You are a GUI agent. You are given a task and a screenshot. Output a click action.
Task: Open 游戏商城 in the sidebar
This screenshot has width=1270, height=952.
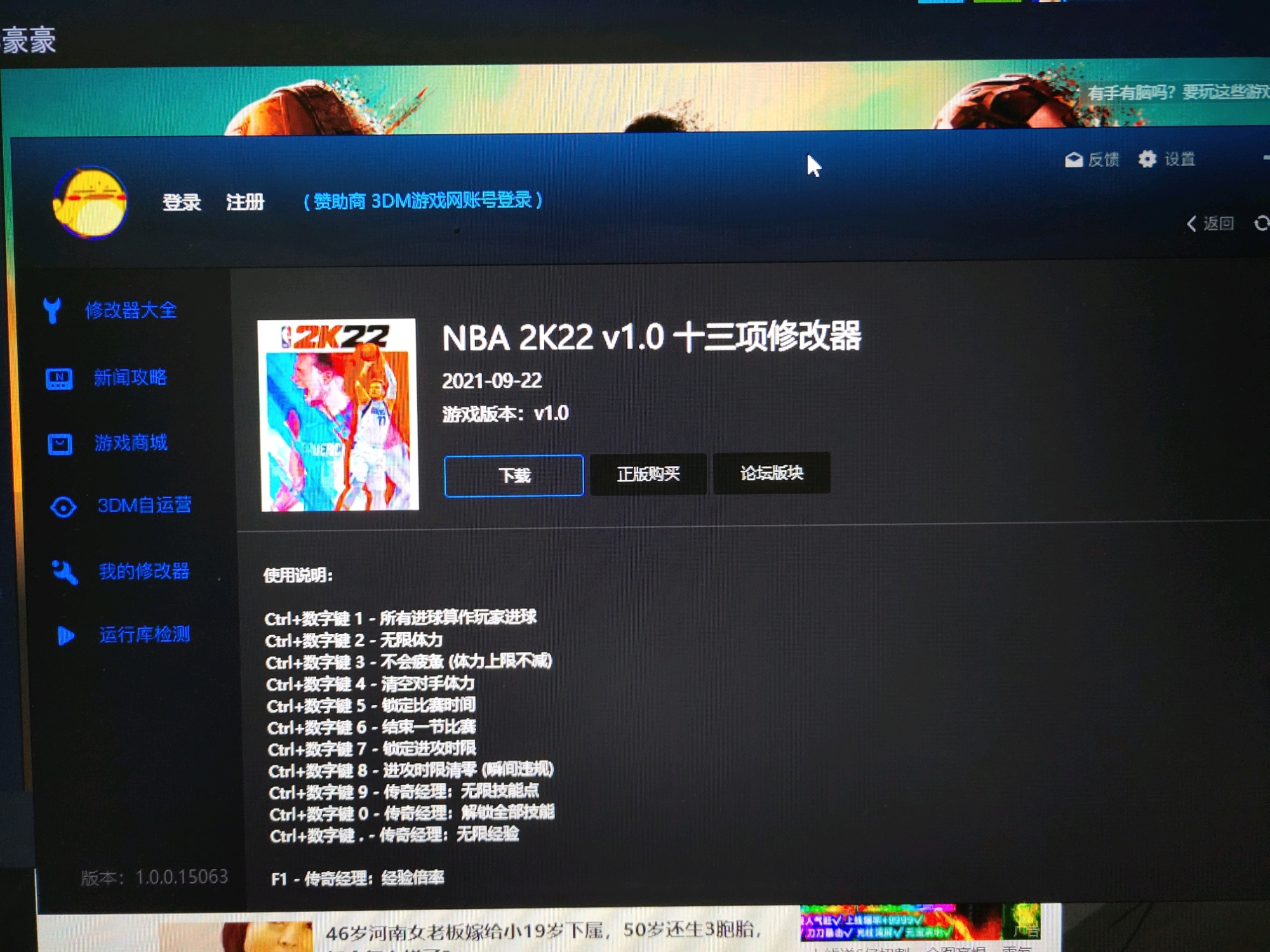(131, 442)
